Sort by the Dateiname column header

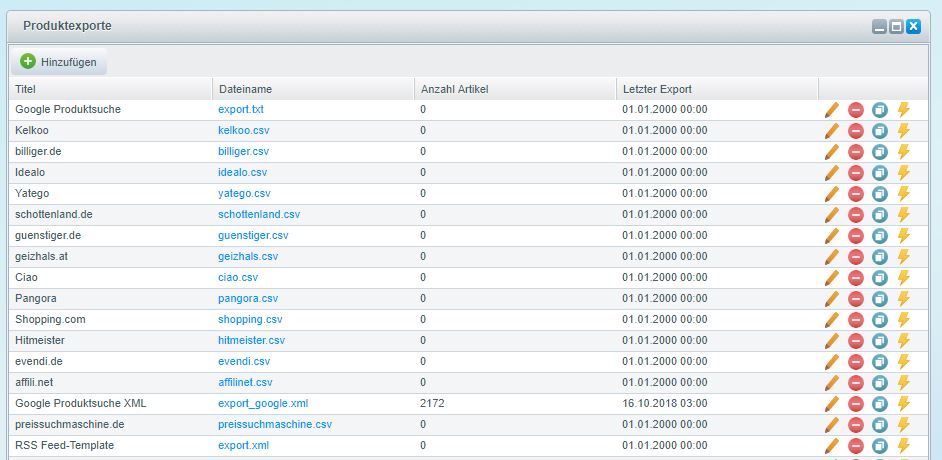point(314,89)
